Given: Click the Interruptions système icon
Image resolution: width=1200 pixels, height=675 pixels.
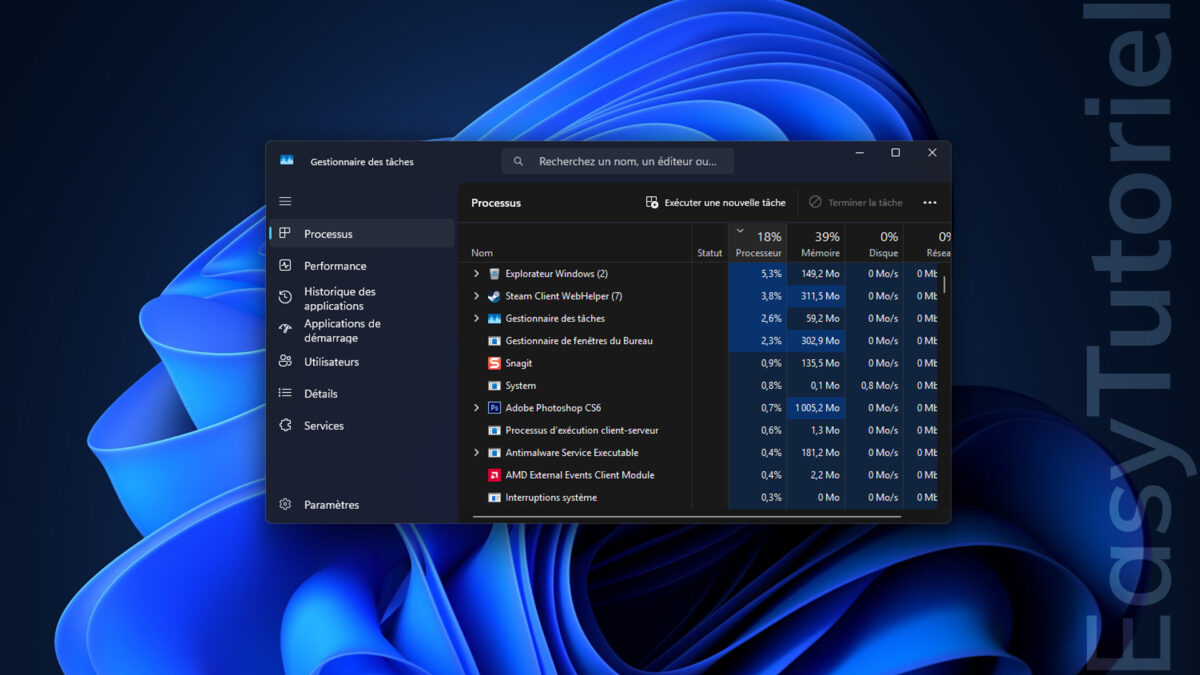Looking at the screenshot, I should 494,497.
